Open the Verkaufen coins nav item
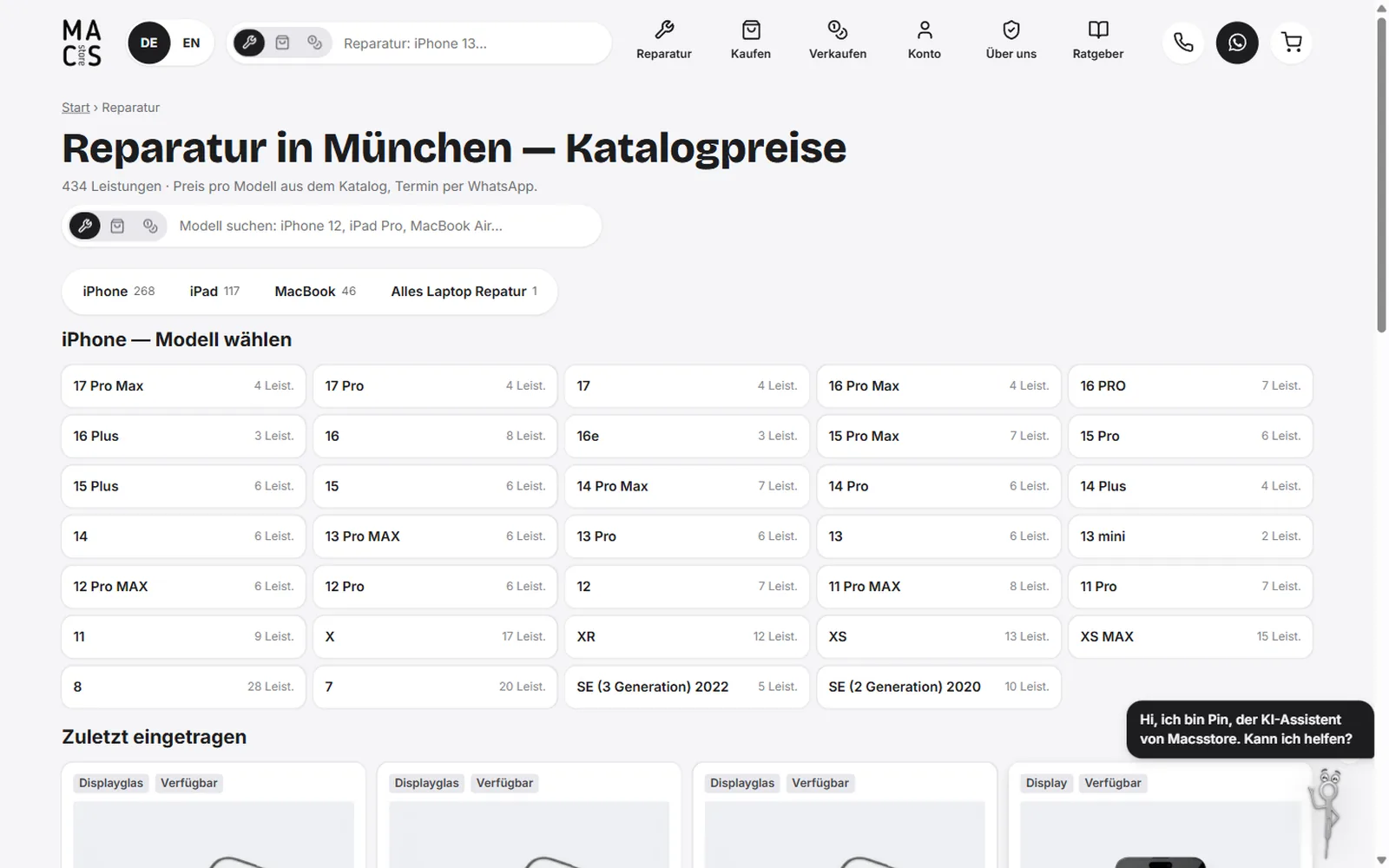The height and width of the screenshot is (868, 1389). [x=838, y=41]
